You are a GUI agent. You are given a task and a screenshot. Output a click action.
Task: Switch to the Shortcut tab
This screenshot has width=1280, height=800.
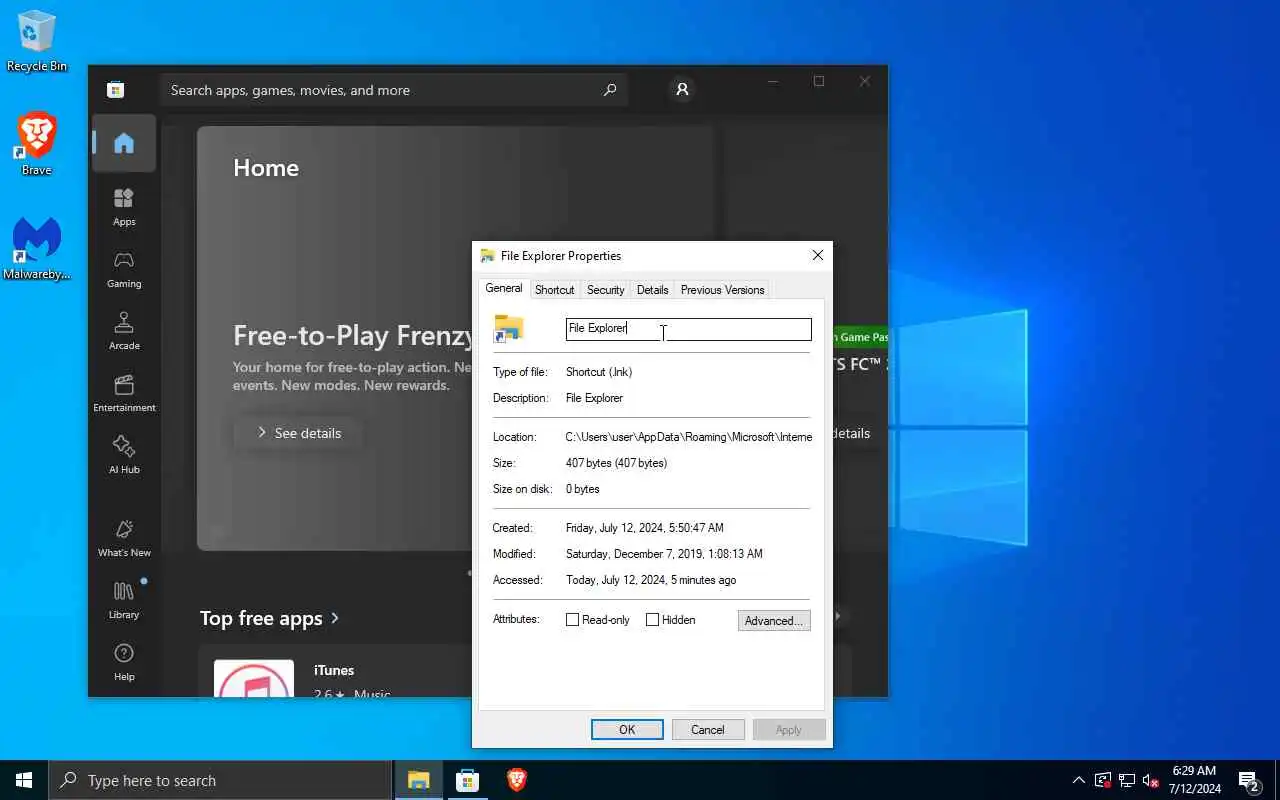click(x=555, y=290)
